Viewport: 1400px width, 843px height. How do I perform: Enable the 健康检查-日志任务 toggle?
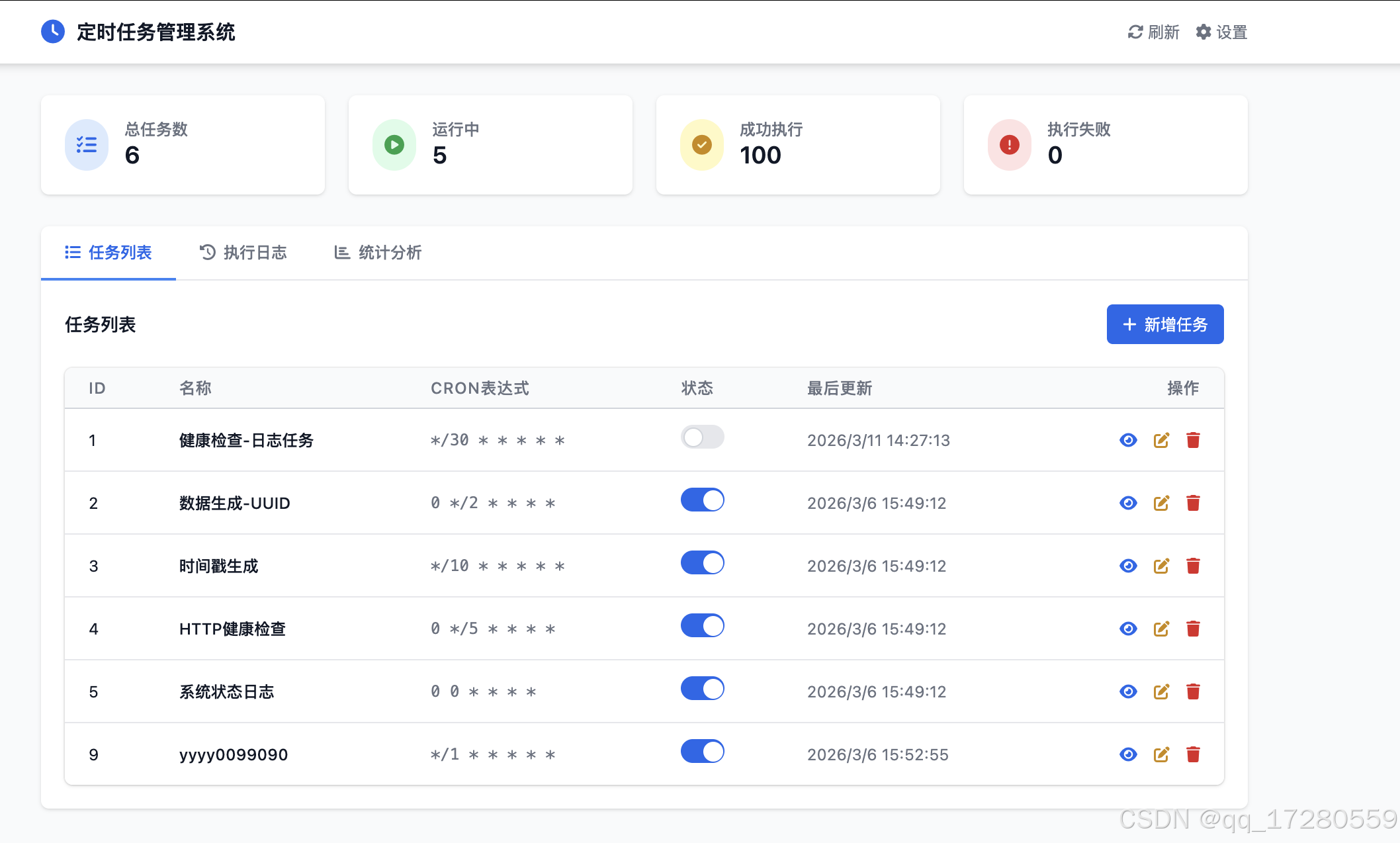coord(702,437)
